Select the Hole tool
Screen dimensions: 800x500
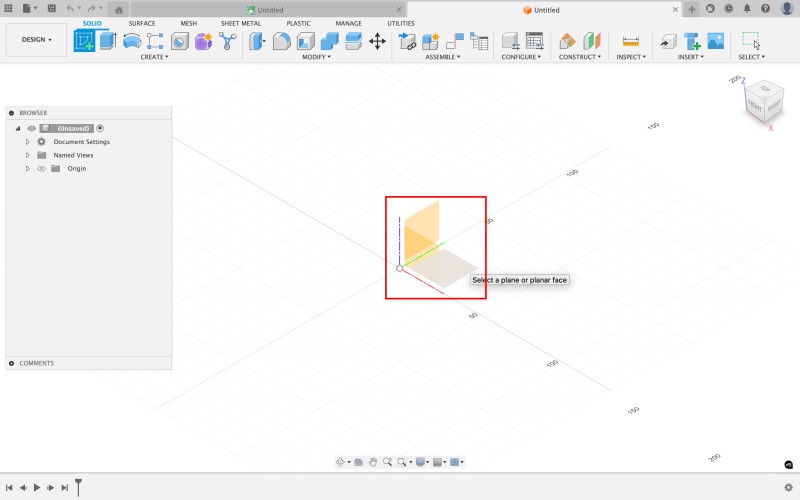pos(179,41)
